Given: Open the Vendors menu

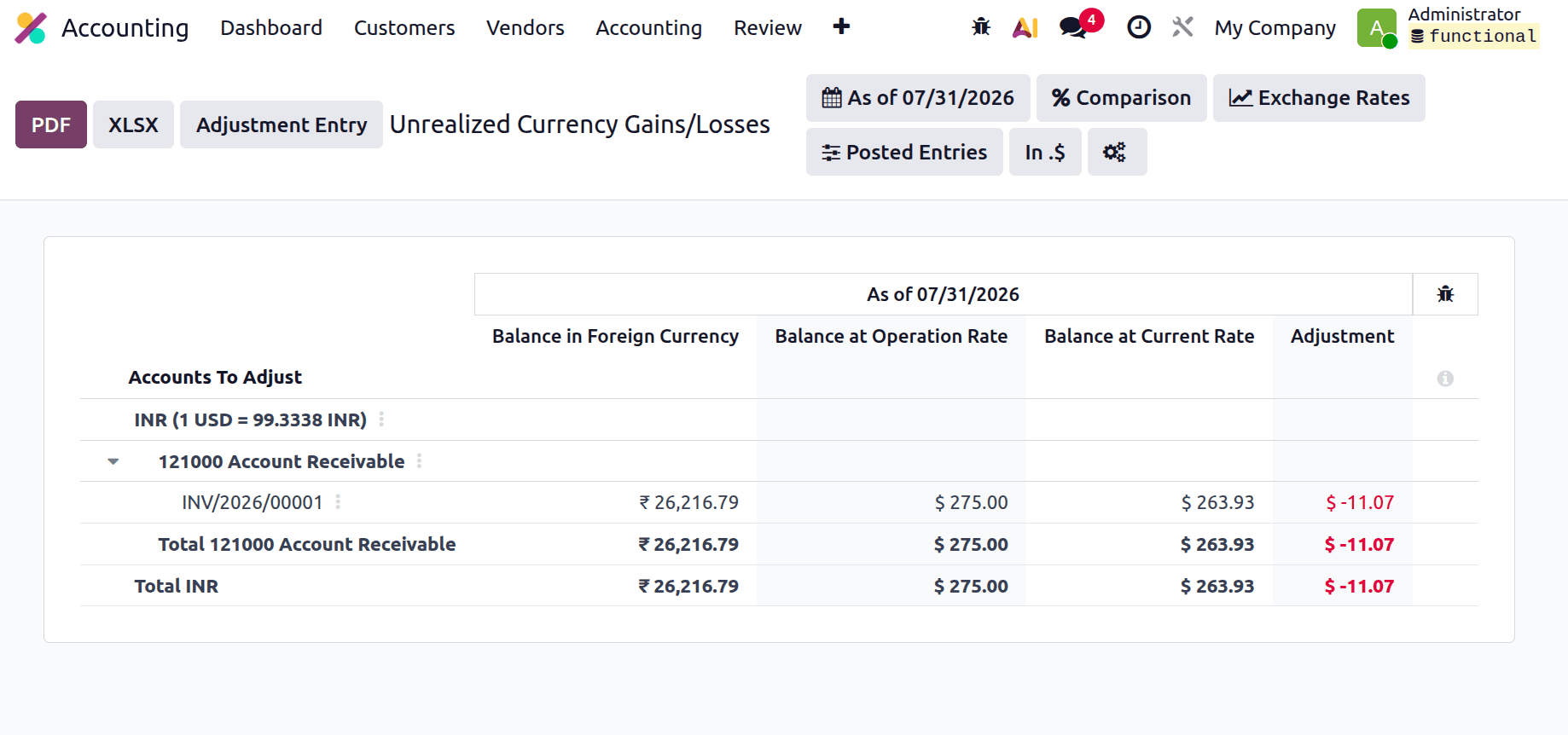Looking at the screenshot, I should click(x=526, y=28).
